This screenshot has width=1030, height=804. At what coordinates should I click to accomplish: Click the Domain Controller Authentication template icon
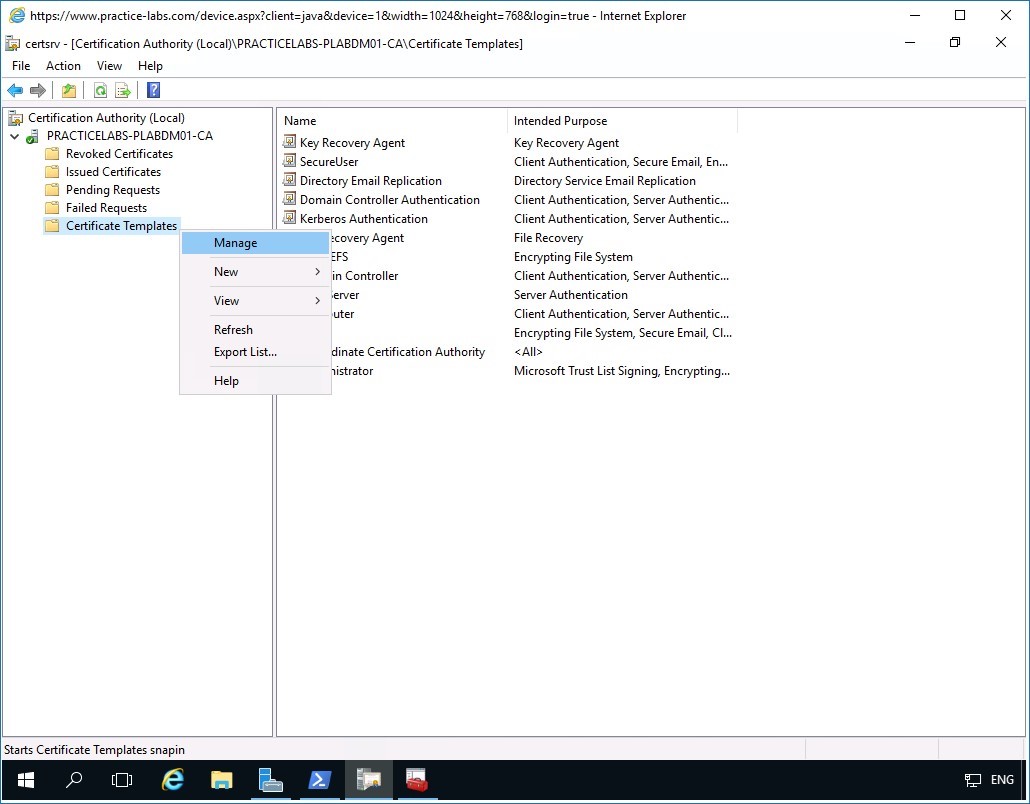[x=290, y=199]
